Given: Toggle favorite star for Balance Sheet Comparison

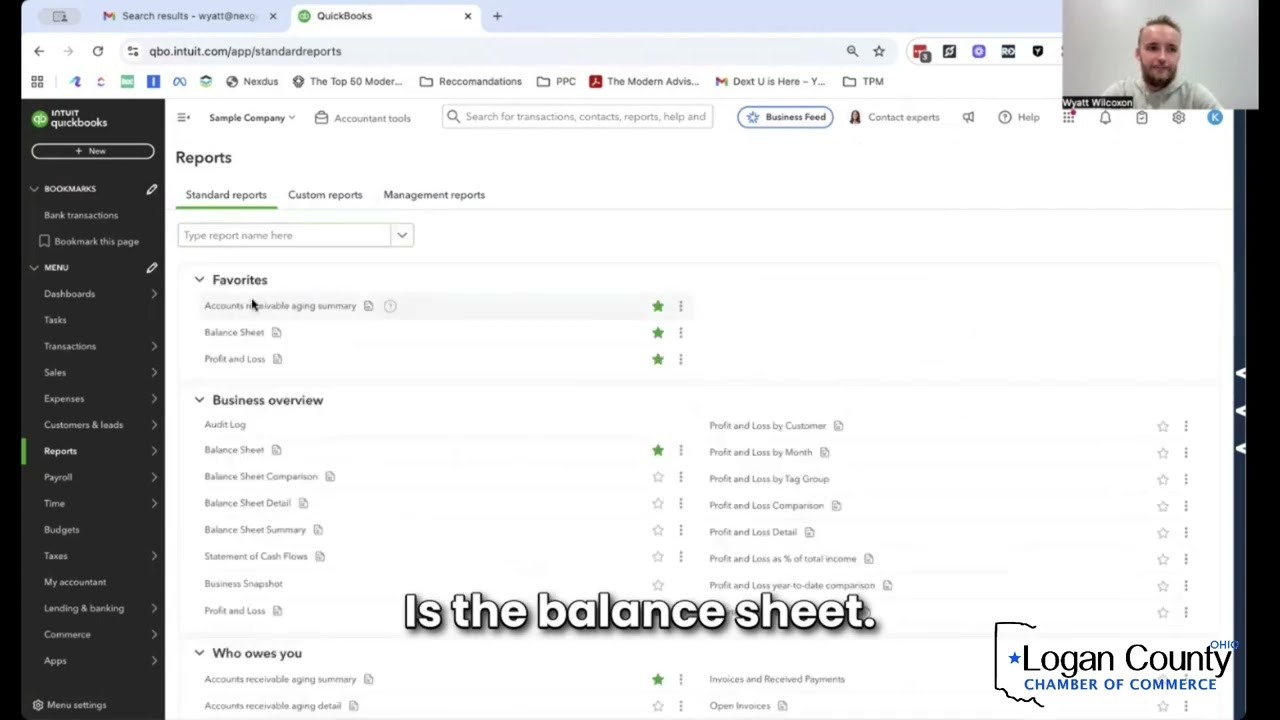Looking at the screenshot, I should coord(658,477).
